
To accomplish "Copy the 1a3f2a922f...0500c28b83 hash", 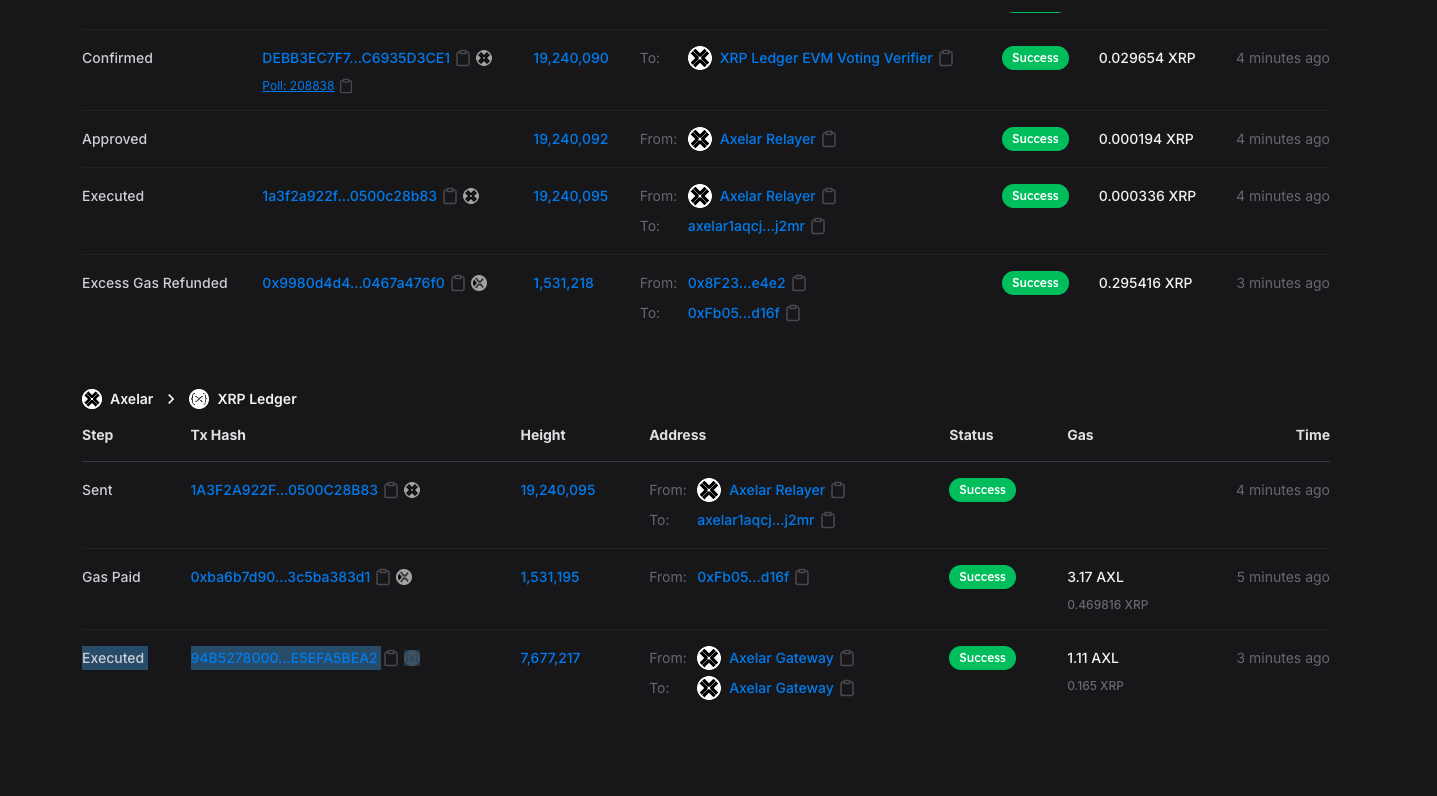I will 450,196.
